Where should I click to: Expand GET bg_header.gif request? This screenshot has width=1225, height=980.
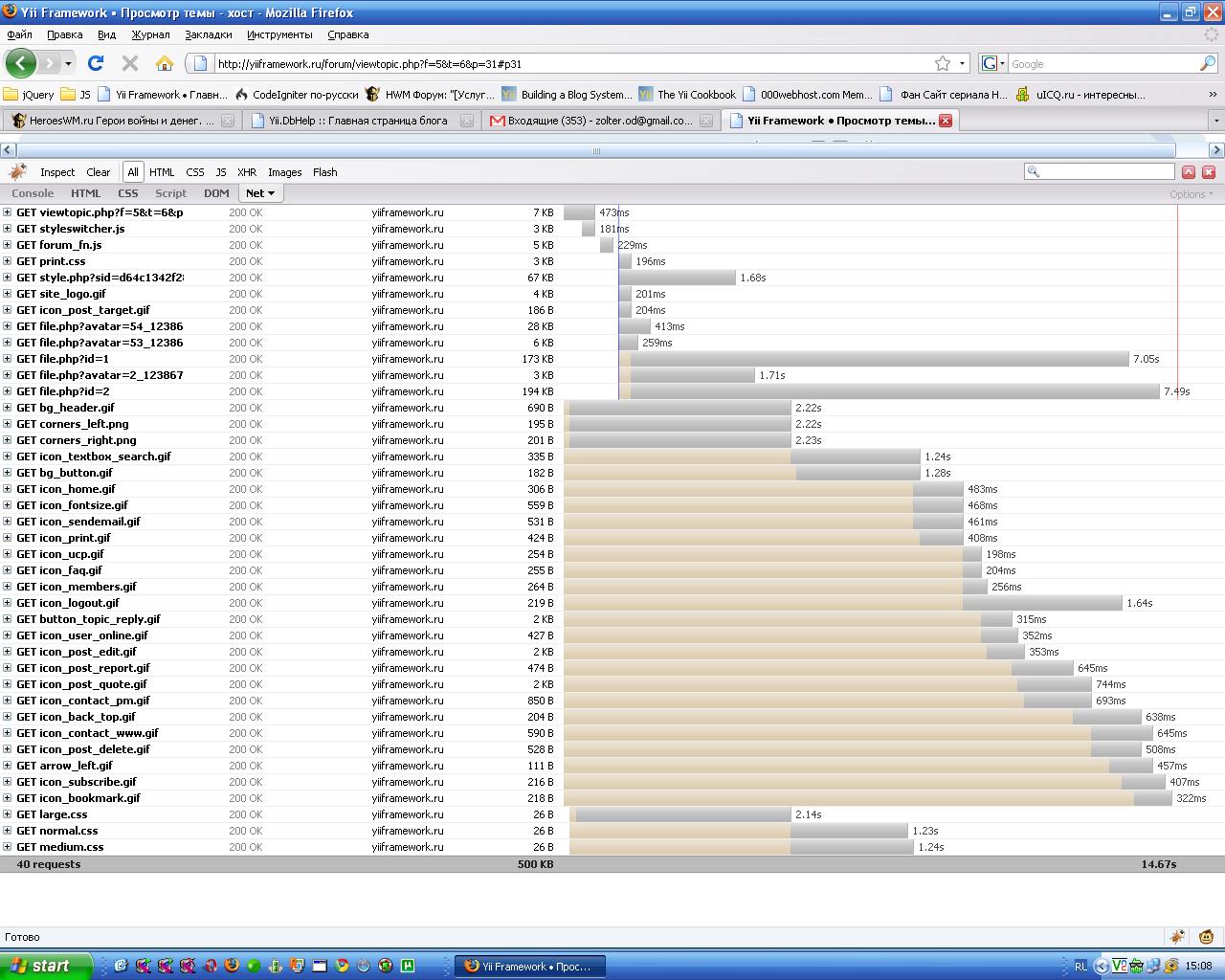[x=8, y=408]
